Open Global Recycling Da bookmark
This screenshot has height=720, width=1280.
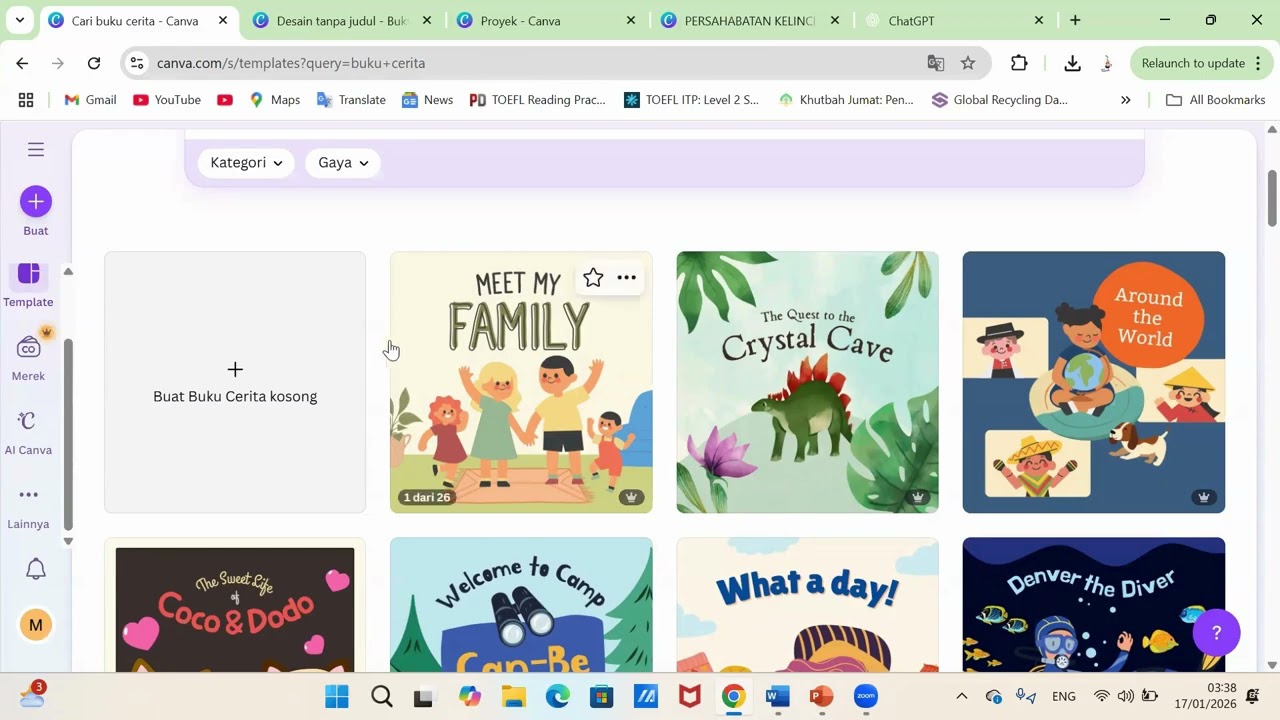tap(999, 100)
